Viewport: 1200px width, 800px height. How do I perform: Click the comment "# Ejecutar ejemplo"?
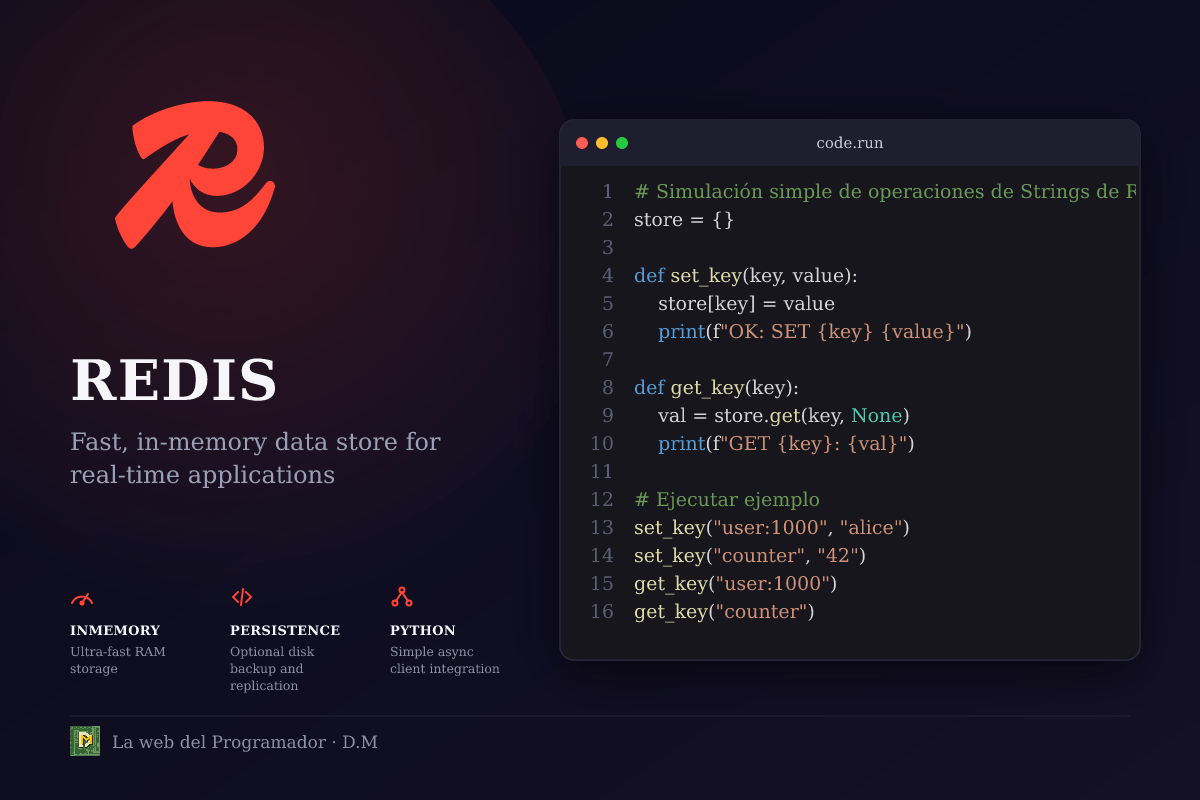point(727,499)
